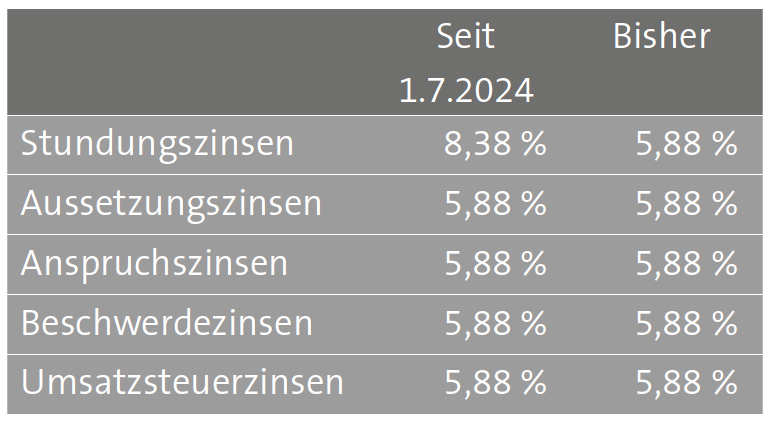Viewport: 772px width, 422px height.
Task: Click the percent sign after 8,38
Action: (534, 144)
